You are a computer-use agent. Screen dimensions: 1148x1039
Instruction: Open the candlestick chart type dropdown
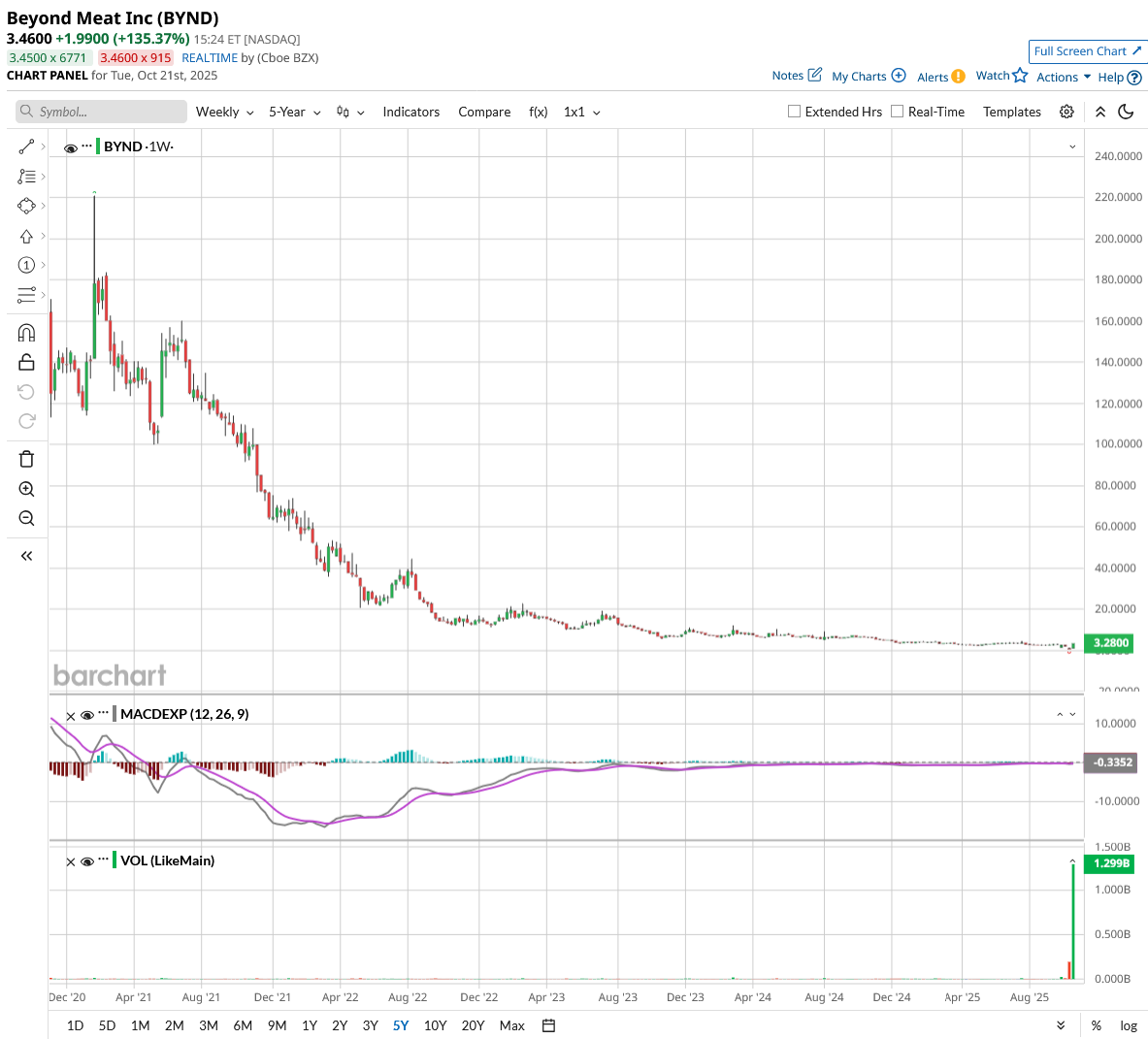(350, 112)
